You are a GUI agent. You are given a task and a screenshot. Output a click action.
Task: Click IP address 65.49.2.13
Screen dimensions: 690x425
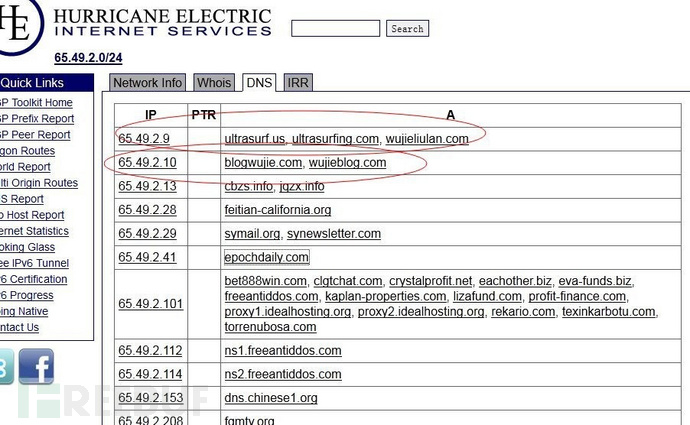(147, 186)
